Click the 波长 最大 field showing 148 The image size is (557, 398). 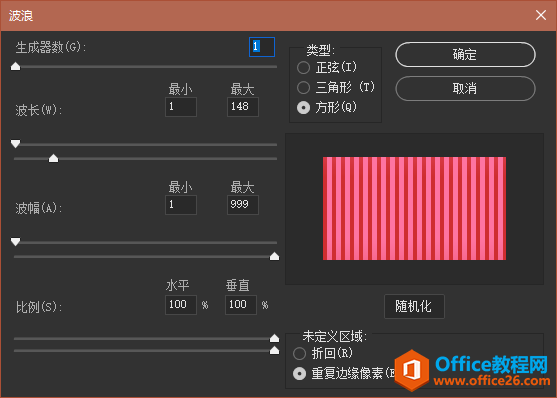tap(243, 107)
